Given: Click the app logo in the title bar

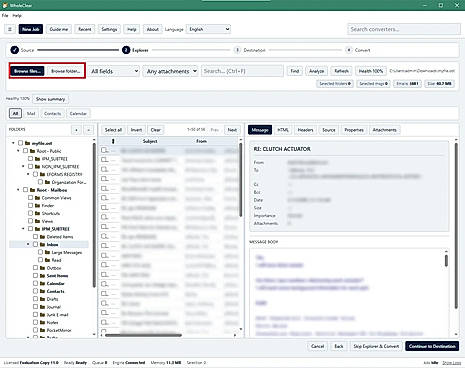Looking at the screenshot, I should point(5,5).
